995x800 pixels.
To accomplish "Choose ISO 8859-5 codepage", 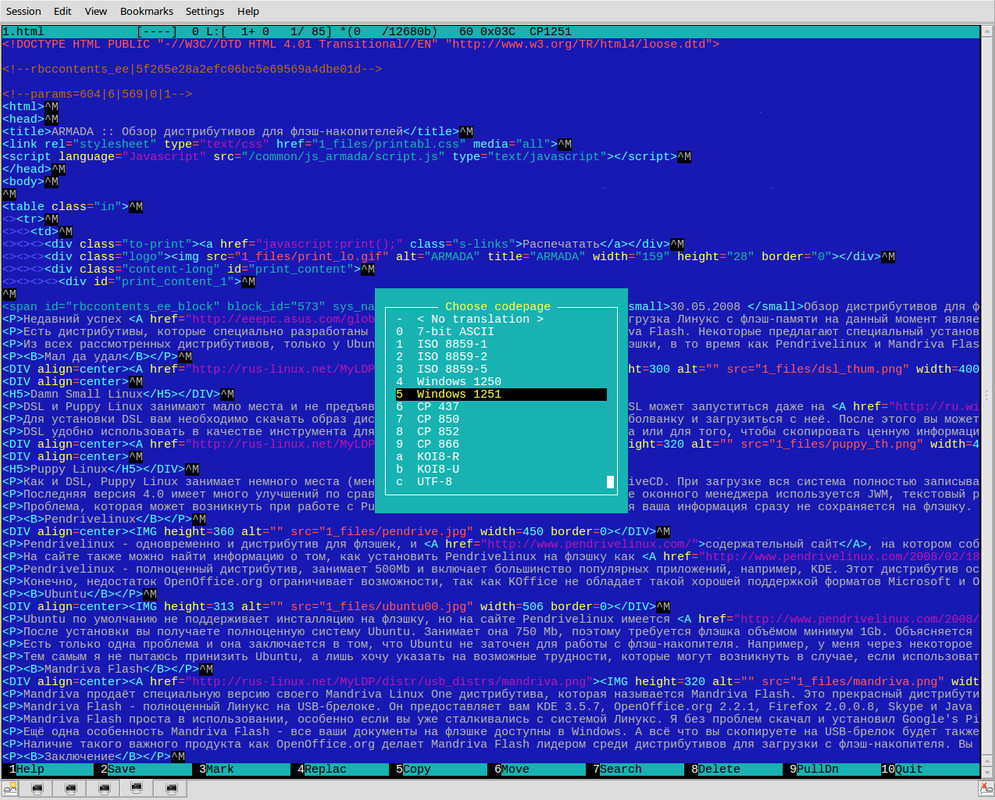I will 501,369.
